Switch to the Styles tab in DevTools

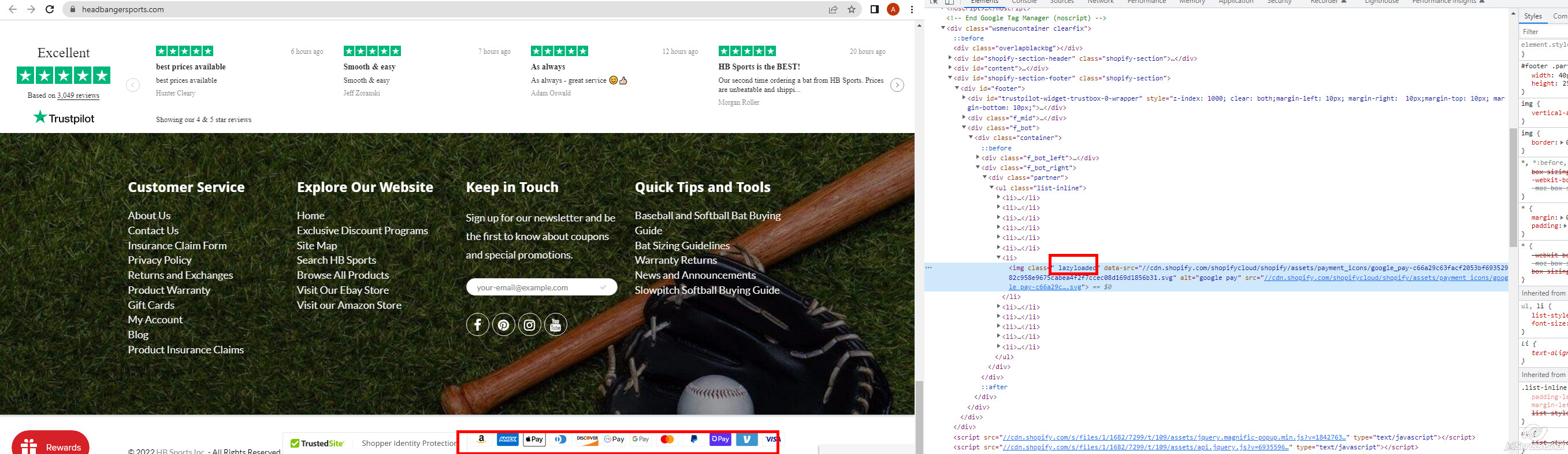tap(1533, 16)
